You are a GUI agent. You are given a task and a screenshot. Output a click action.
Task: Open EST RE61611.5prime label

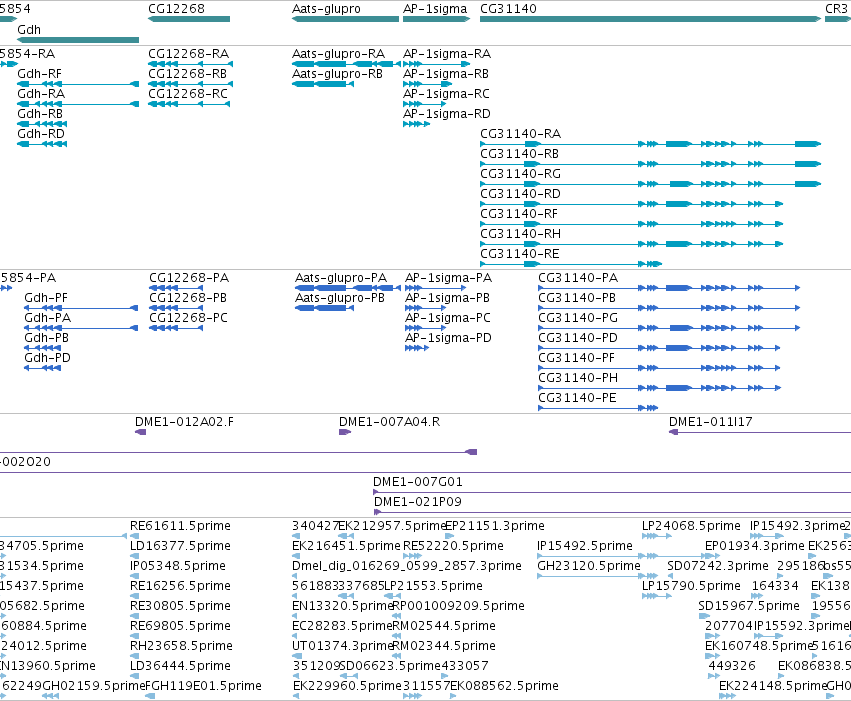180,526
